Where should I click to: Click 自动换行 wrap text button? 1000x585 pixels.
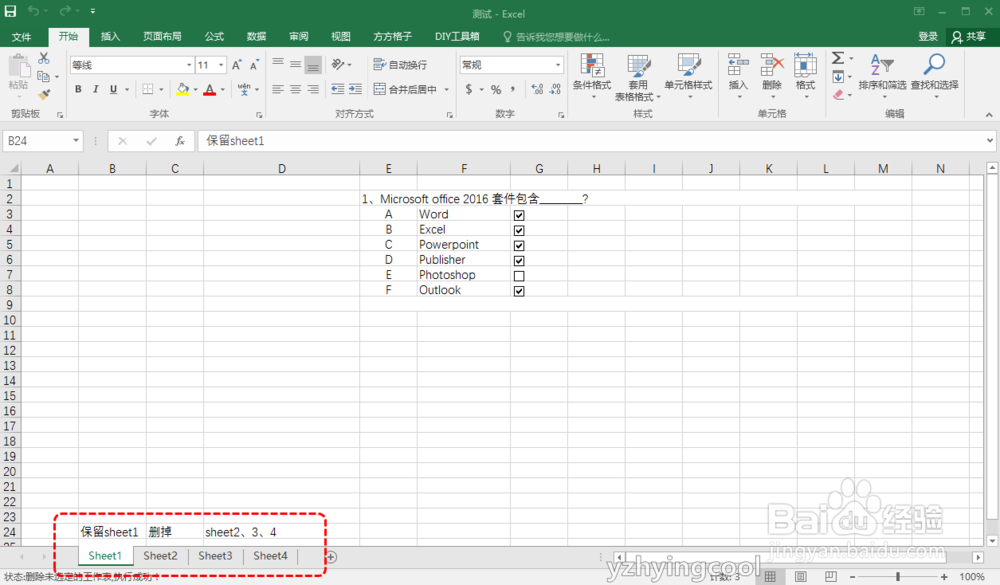click(x=401, y=64)
